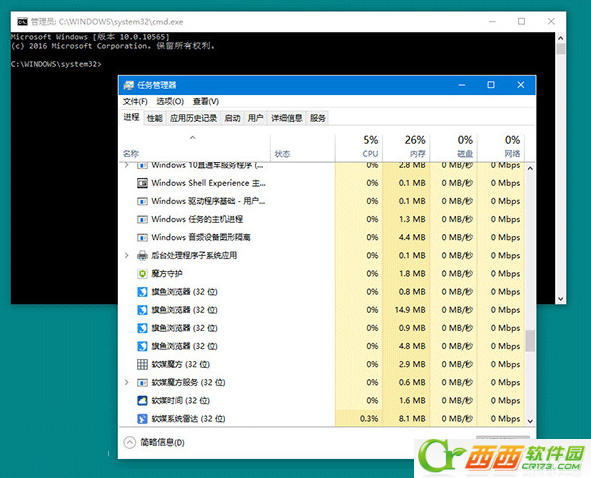
Task: Click the 魔方守护 shield icon
Action: click(x=142, y=274)
